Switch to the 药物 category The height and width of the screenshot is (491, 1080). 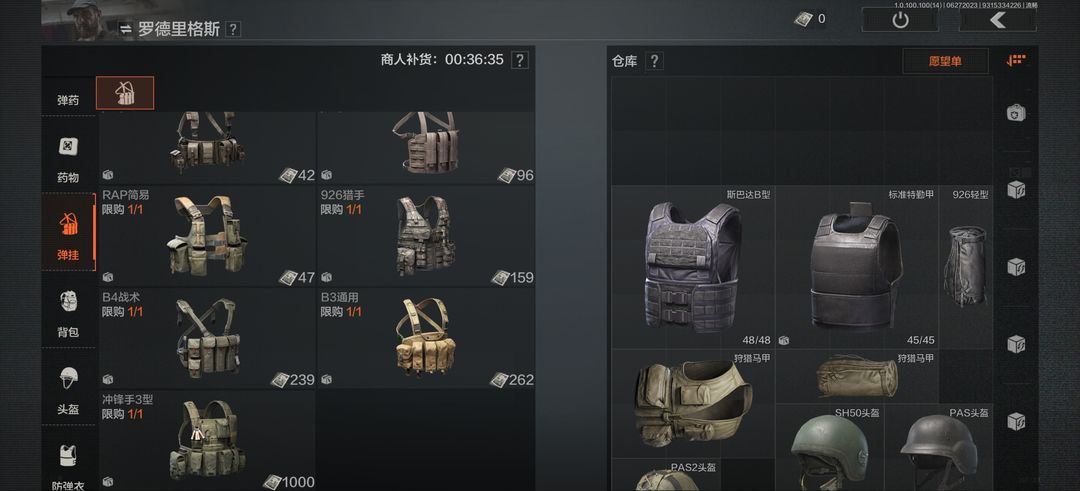(68, 158)
